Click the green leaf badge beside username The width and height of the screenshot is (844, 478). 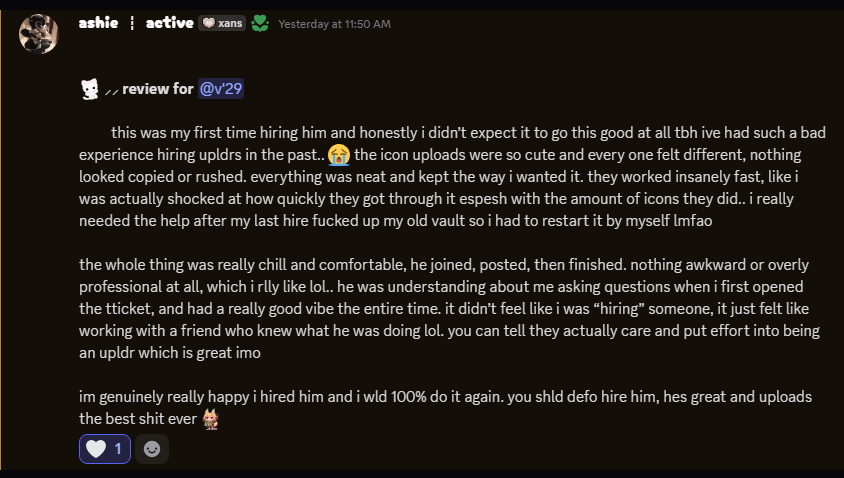point(260,22)
